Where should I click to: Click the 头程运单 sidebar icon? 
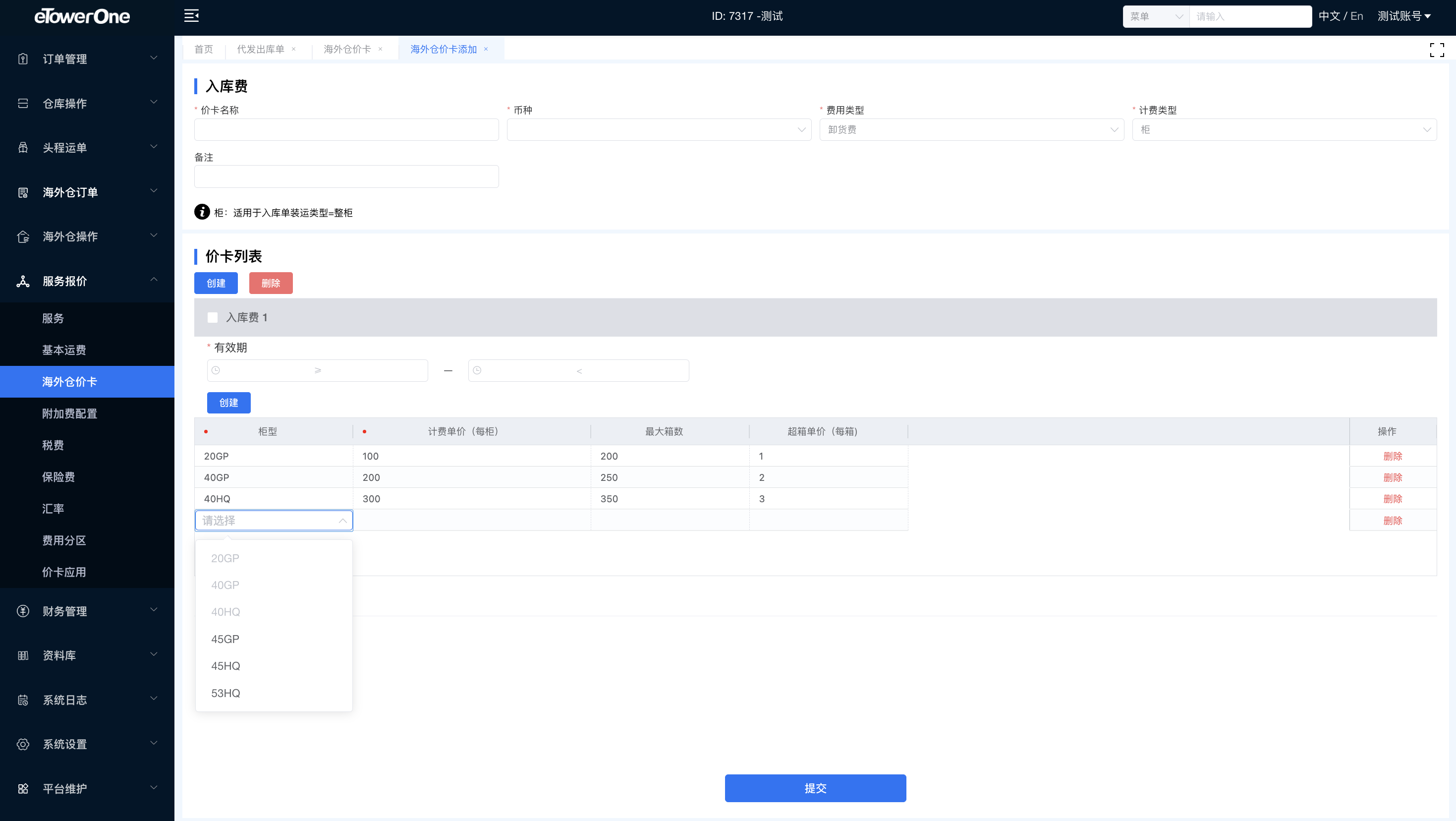[23, 148]
